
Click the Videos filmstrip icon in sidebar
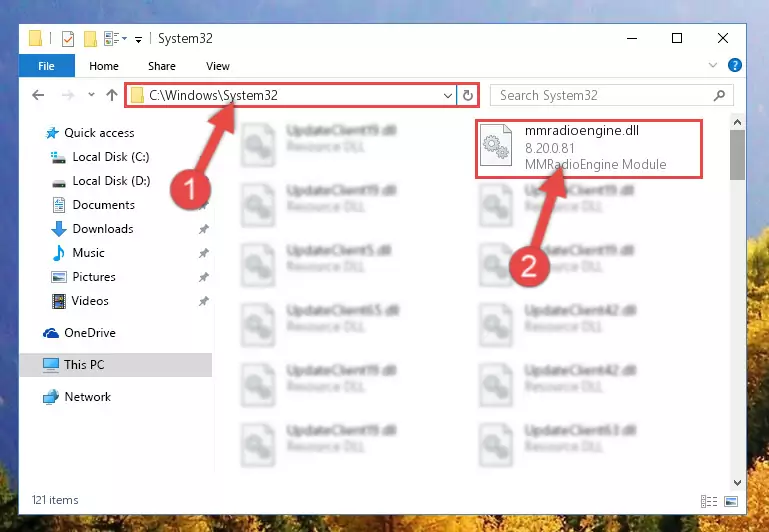click(x=59, y=301)
